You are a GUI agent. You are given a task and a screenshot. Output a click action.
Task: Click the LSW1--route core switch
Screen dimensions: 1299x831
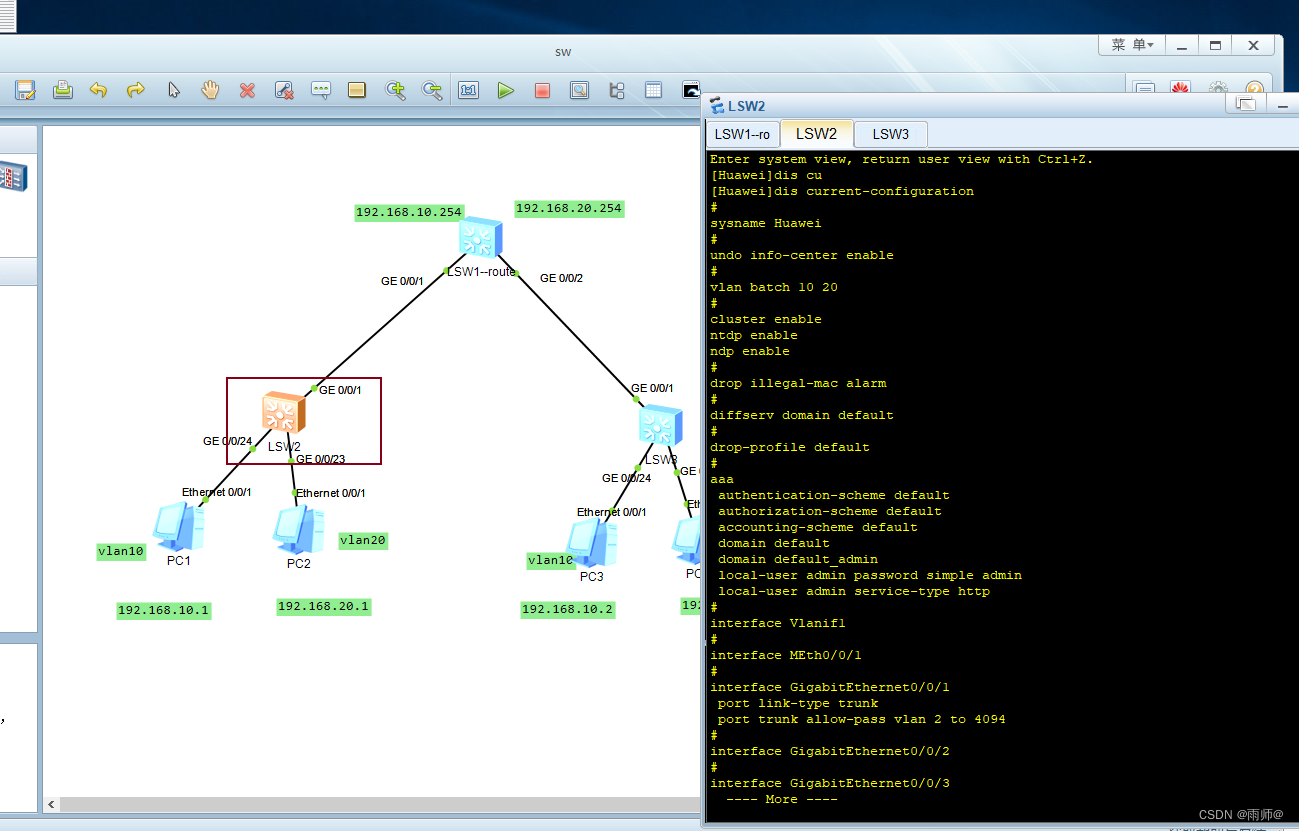481,238
